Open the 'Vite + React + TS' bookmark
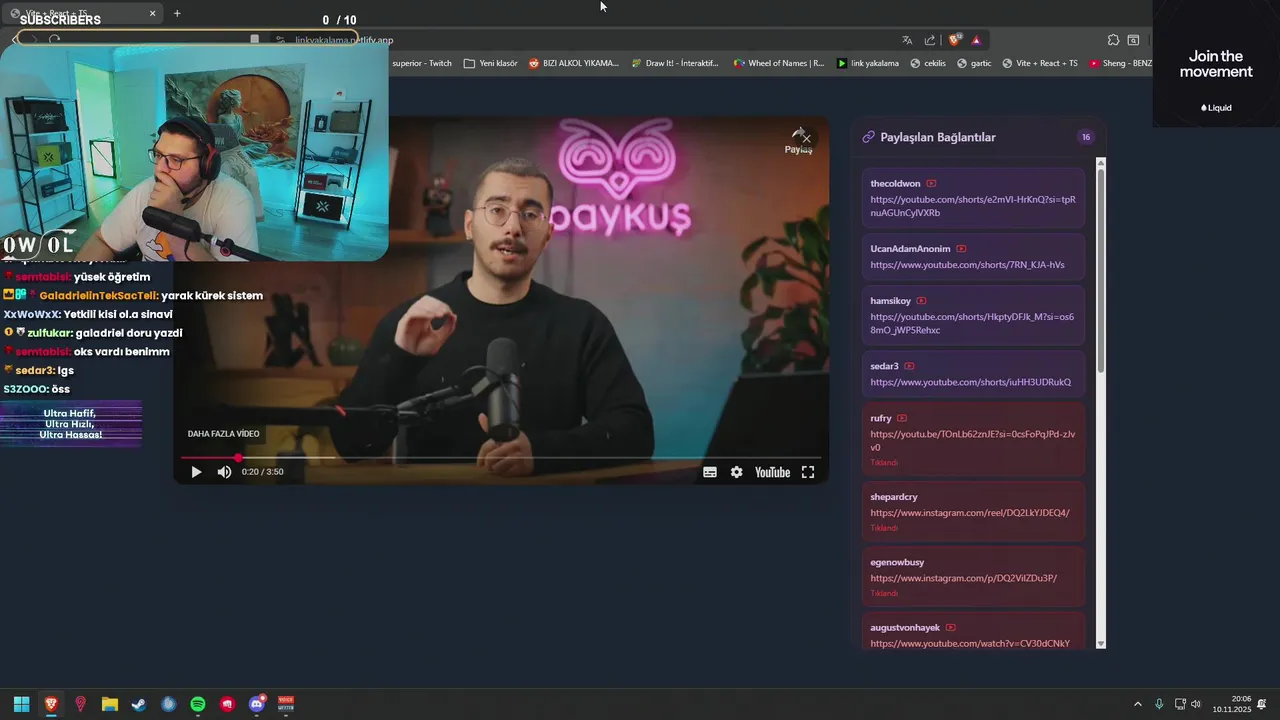The image size is (1280, 720). pos(1040,63)
